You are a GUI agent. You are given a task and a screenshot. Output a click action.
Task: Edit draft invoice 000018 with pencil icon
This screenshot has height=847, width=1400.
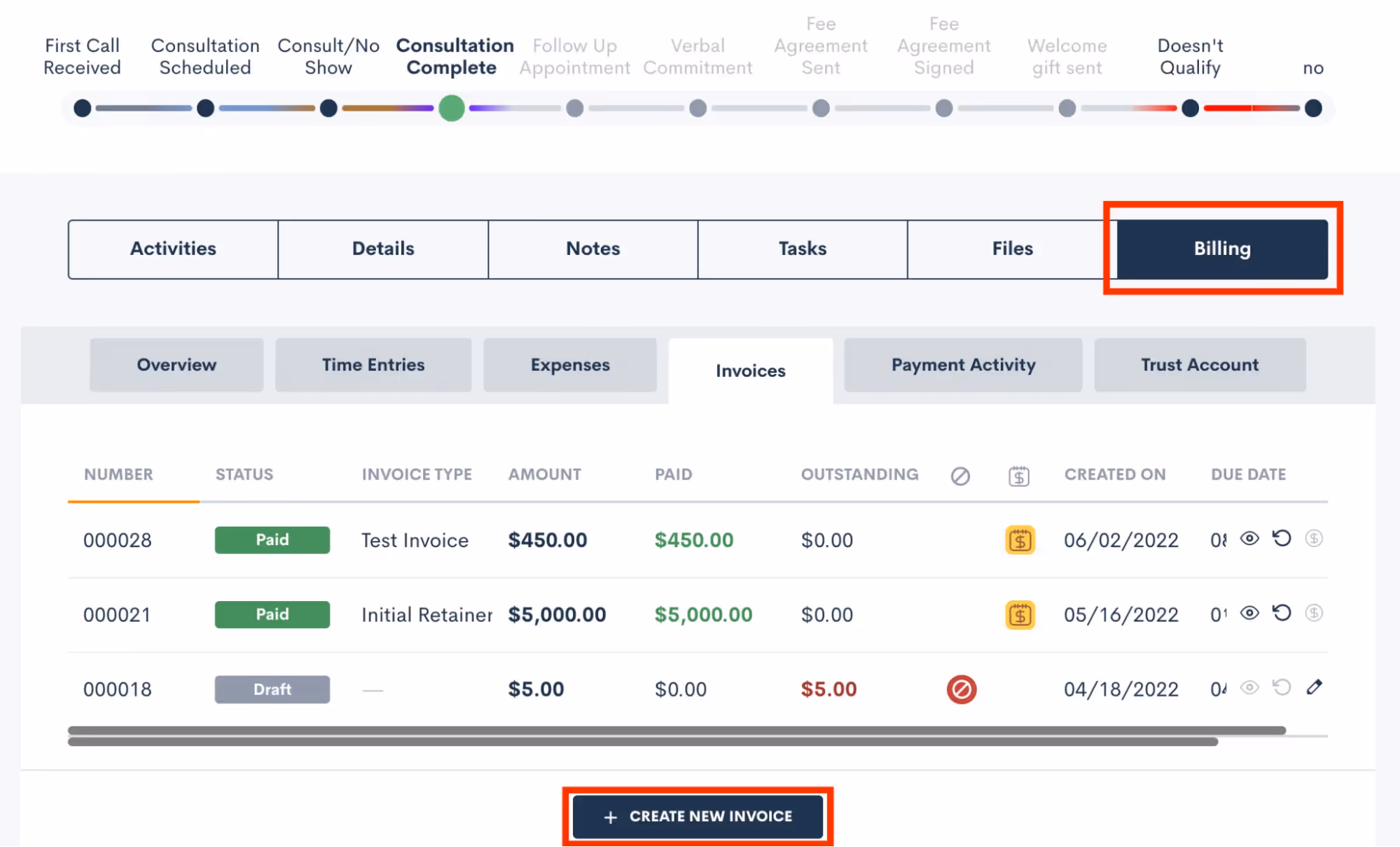point(1314,687)
